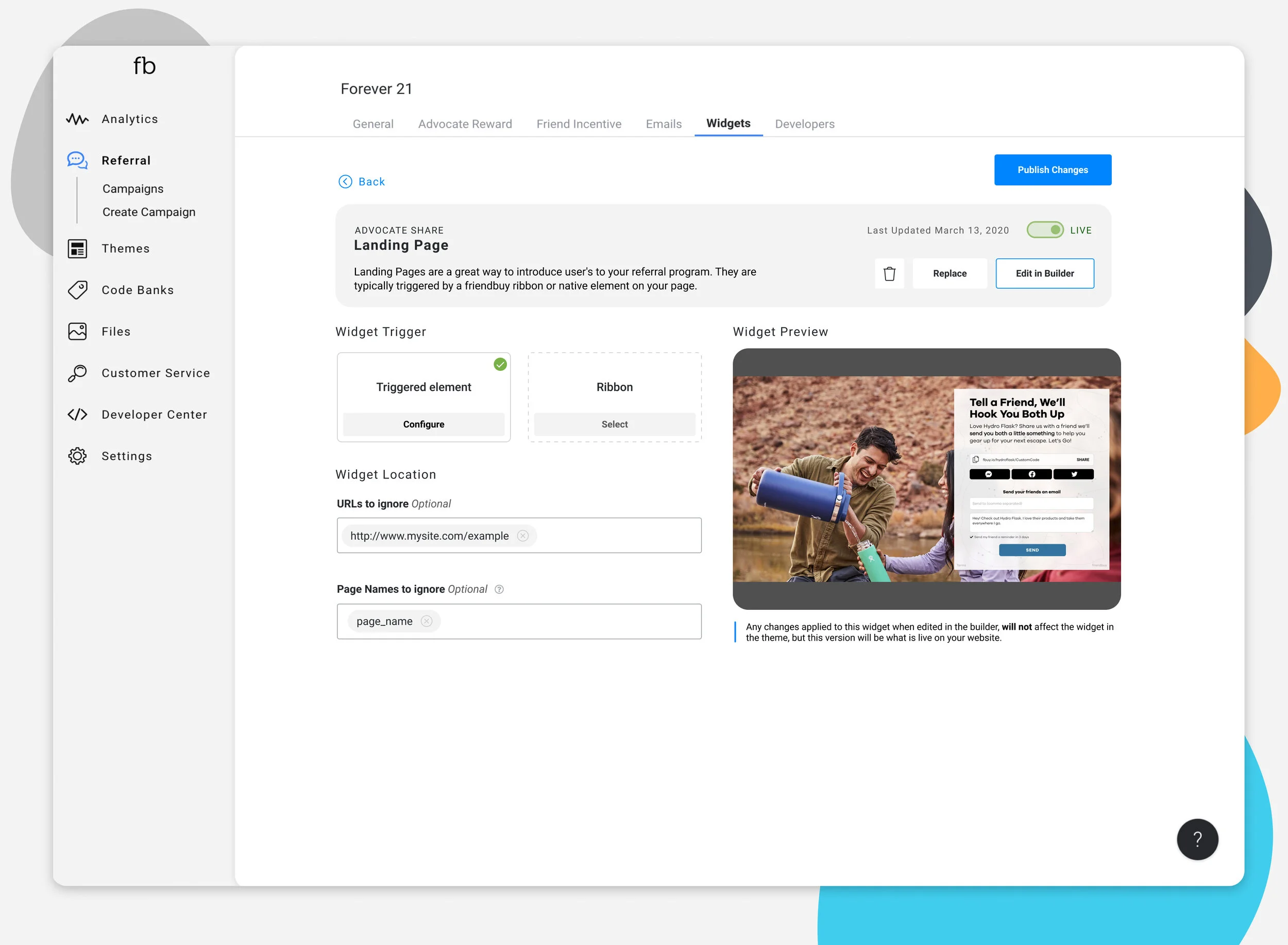Remove the page_name chip
This screenshot has height=945, width=1288.
coord(426,621)
